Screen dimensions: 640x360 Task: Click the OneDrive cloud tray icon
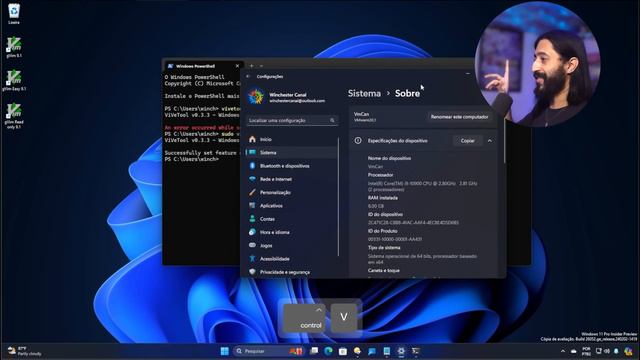point(573,351)
